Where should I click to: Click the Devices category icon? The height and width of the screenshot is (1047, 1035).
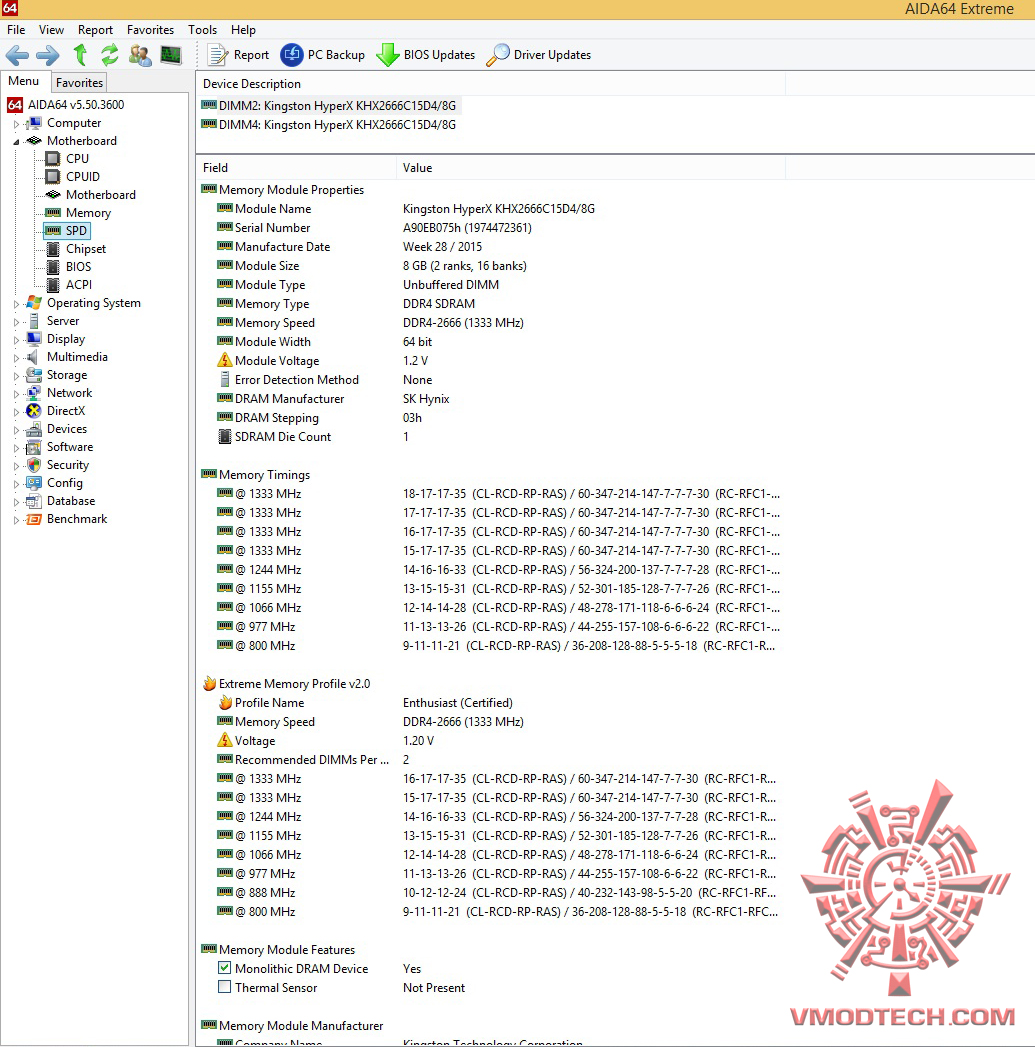click(33, 429)
